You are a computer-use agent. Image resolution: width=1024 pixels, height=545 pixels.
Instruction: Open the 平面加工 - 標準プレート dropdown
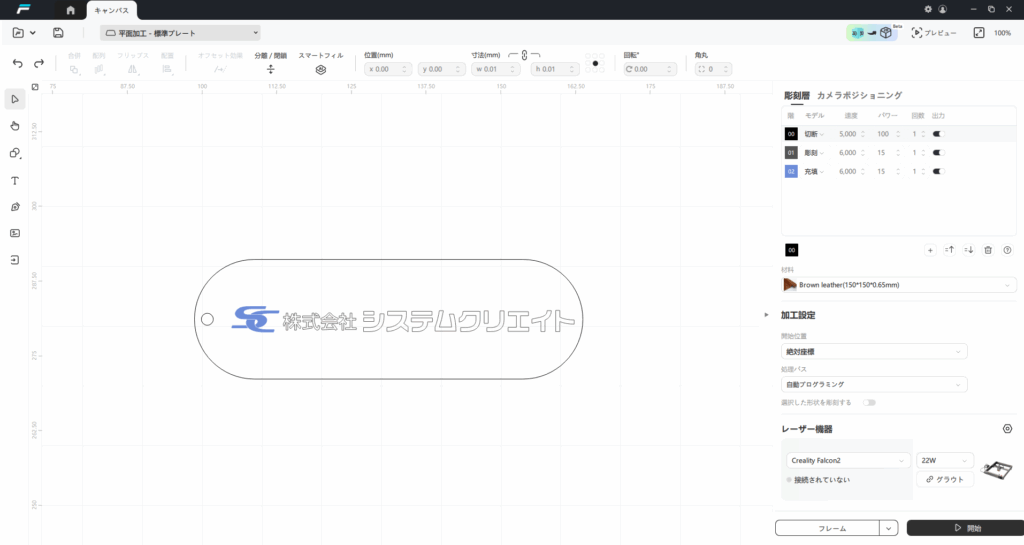pos(181,33)
